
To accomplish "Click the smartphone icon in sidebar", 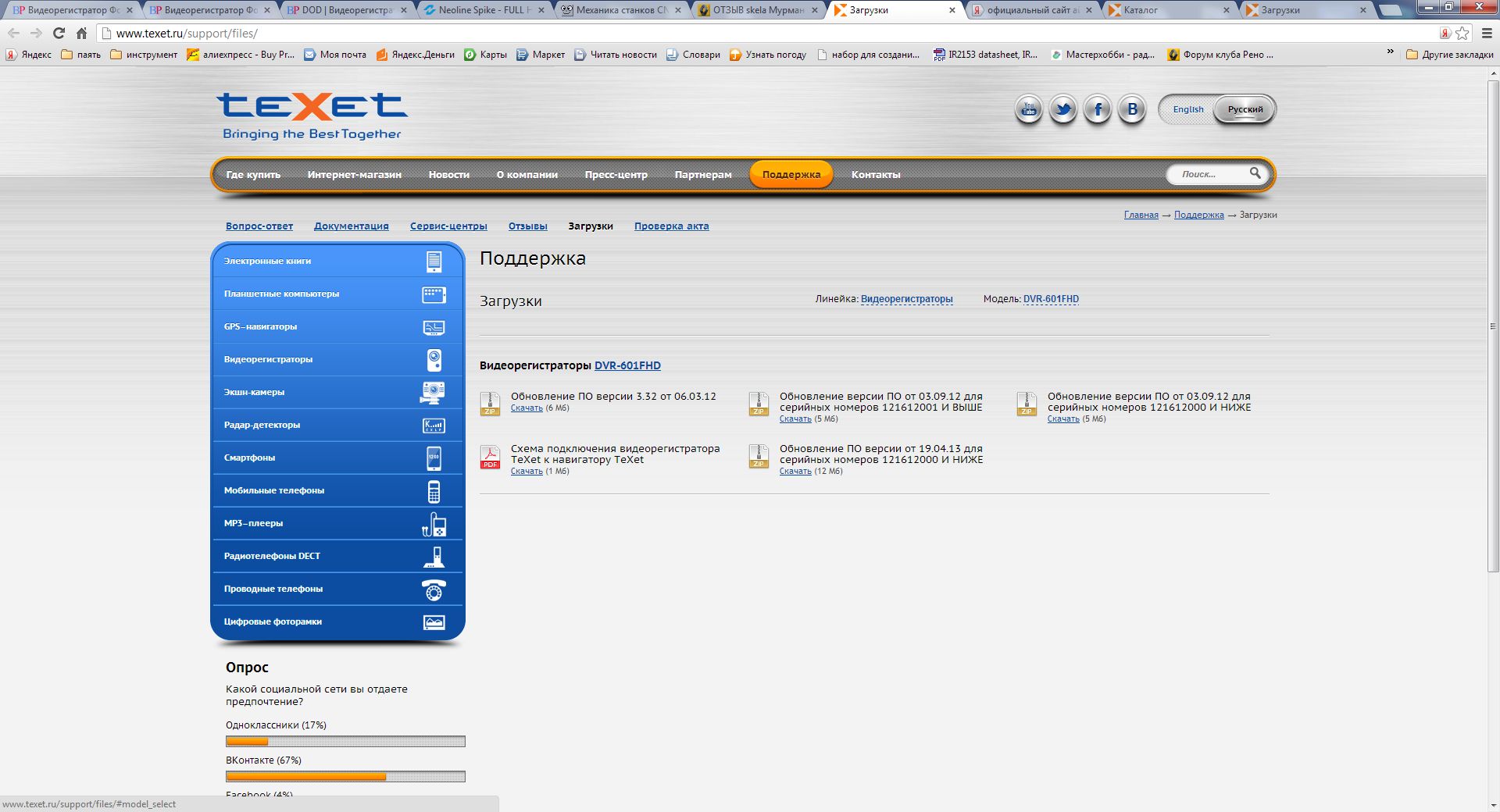I will tap(434, 458).
